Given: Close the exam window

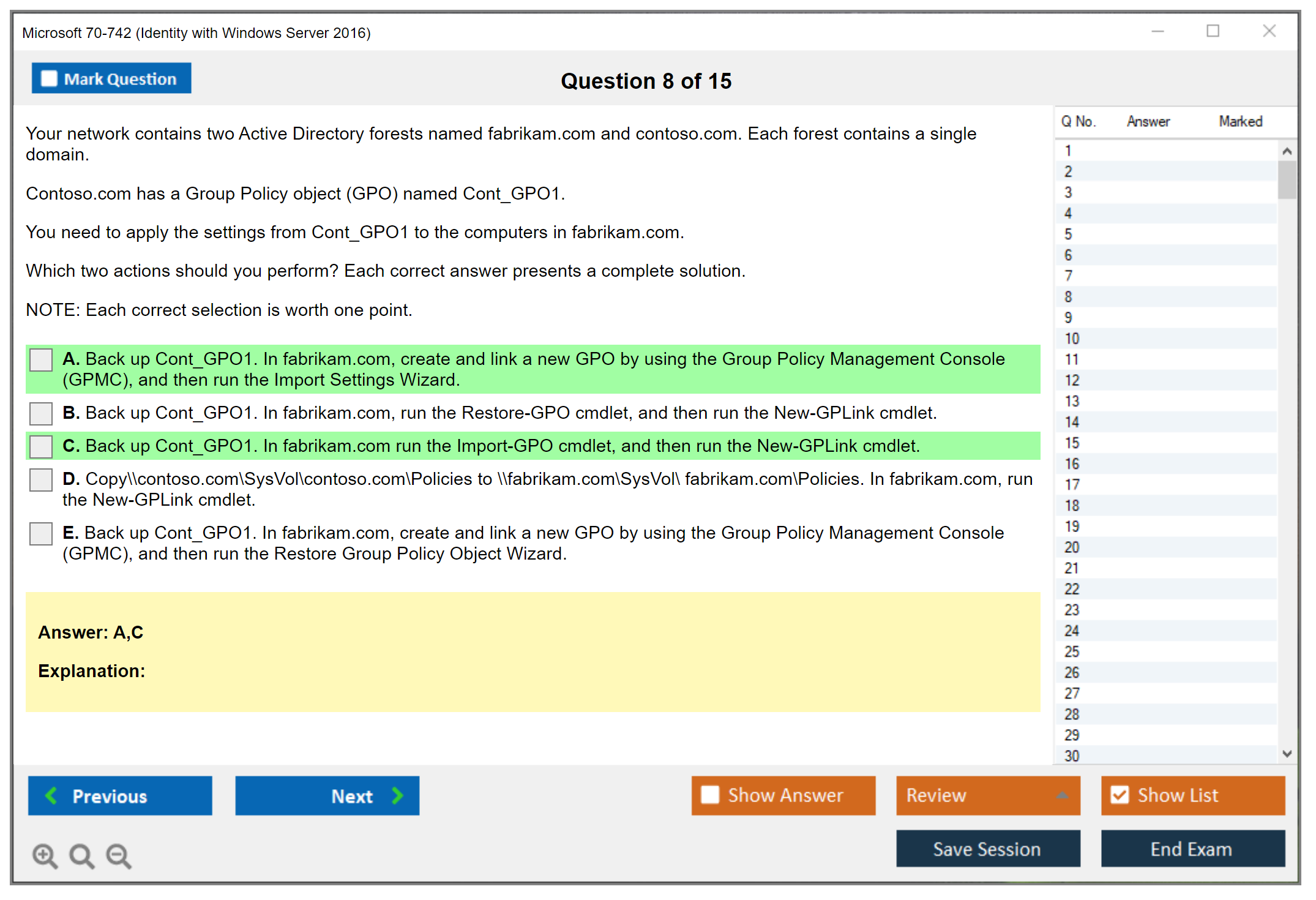Looking at the screenshot, I should 1269,31.
